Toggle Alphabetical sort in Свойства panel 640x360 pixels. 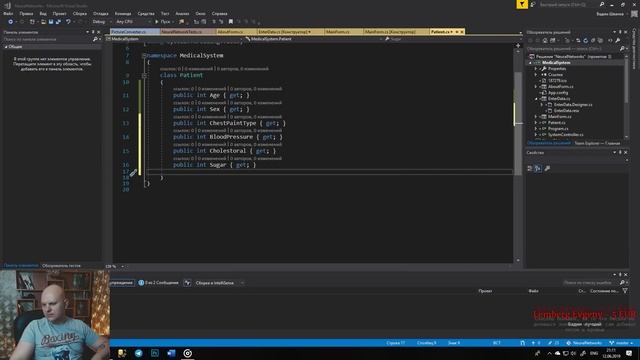point(538,168)
